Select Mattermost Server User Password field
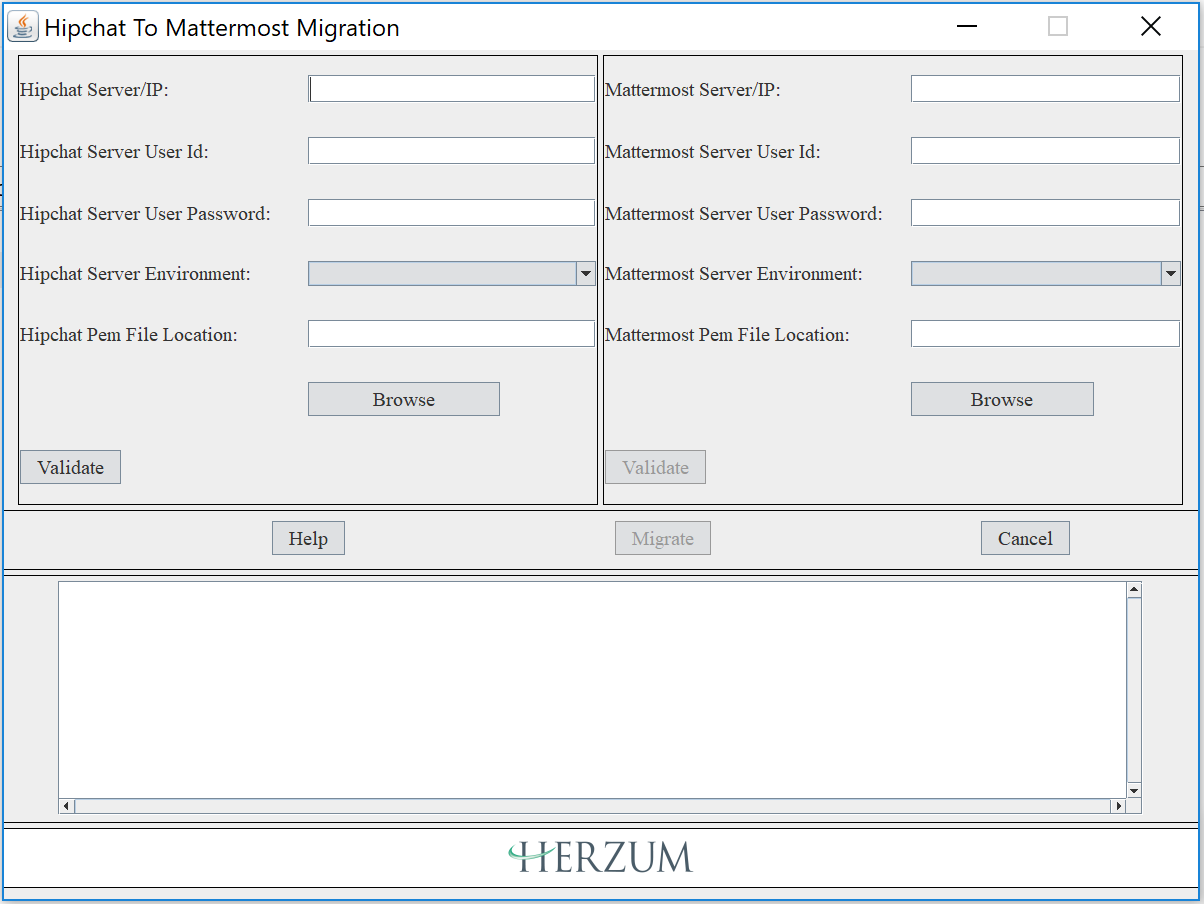This screenshot has width=1204, height=904. pos(1045,213)
